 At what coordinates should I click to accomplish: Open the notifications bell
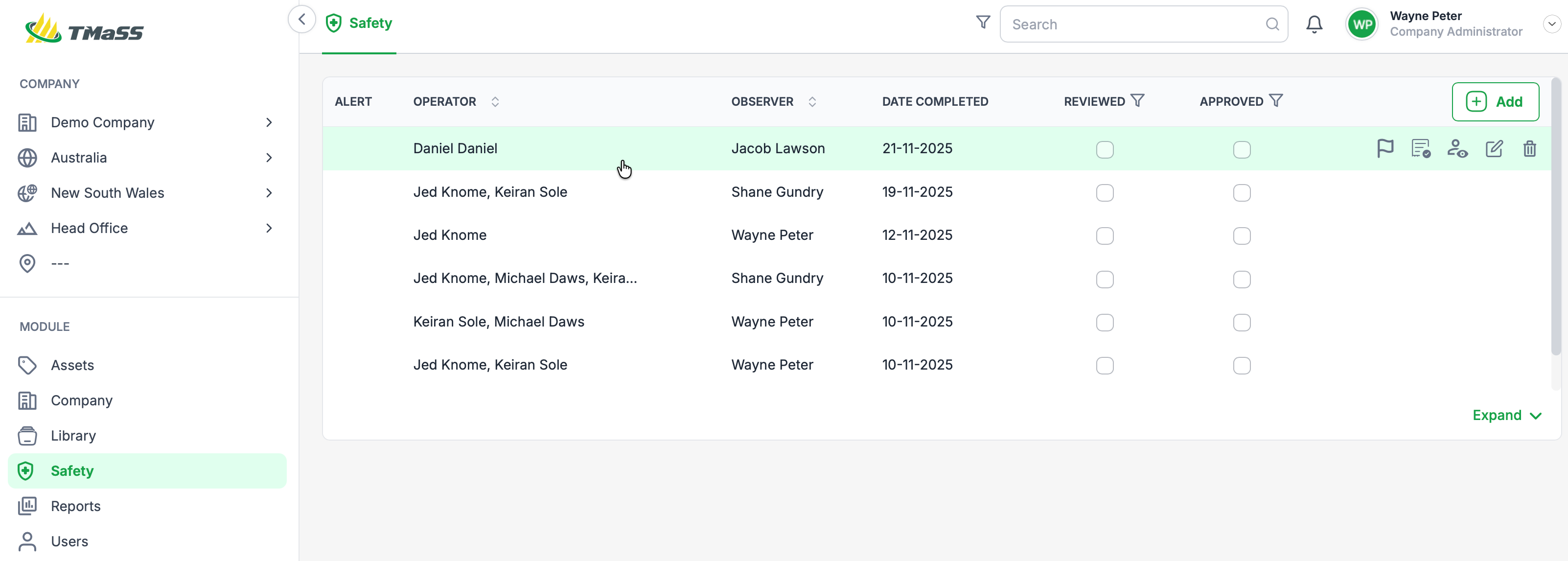pyautogui.click(x=1314, y=24)
